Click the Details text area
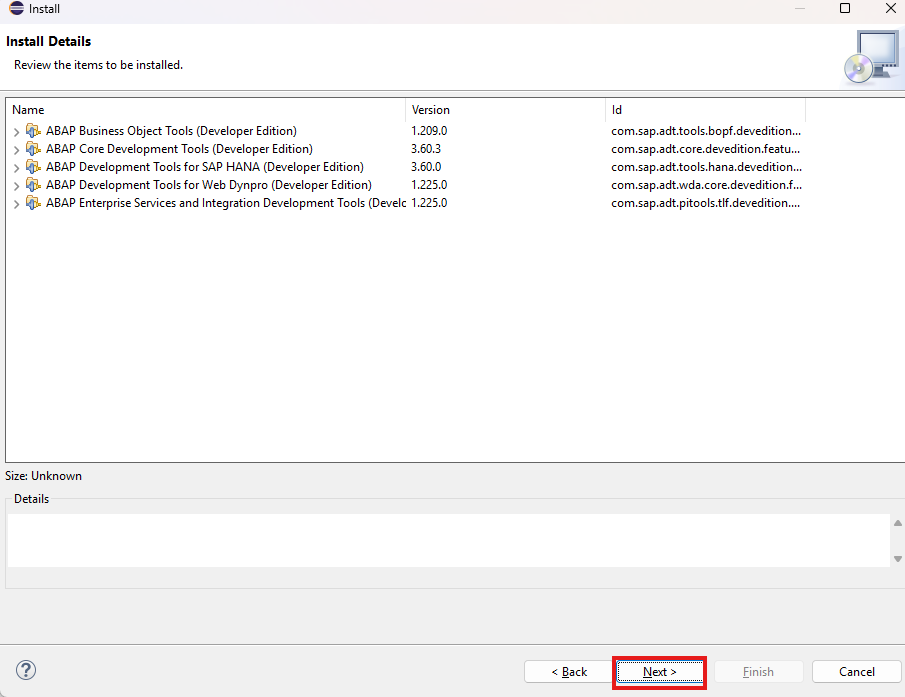The image size is (905, 697). [448, 540]
